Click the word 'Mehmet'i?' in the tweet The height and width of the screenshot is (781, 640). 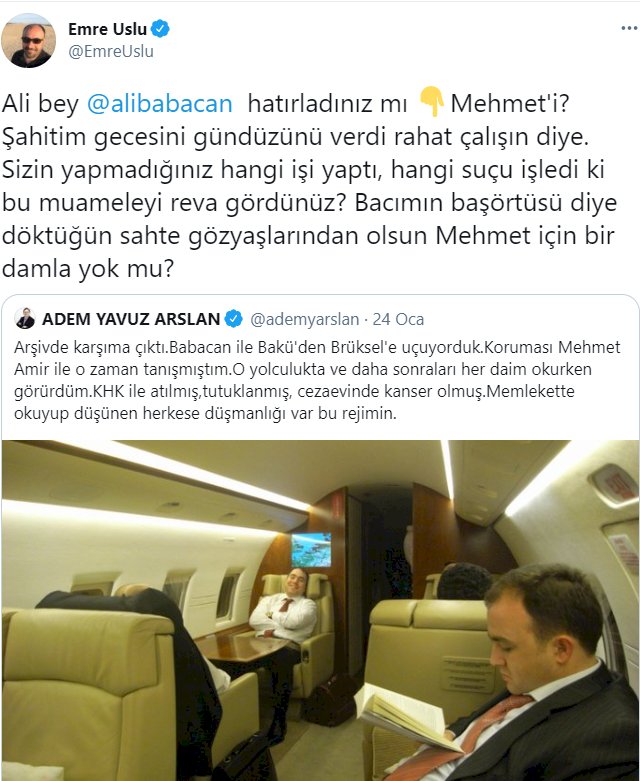coord(510,104)
